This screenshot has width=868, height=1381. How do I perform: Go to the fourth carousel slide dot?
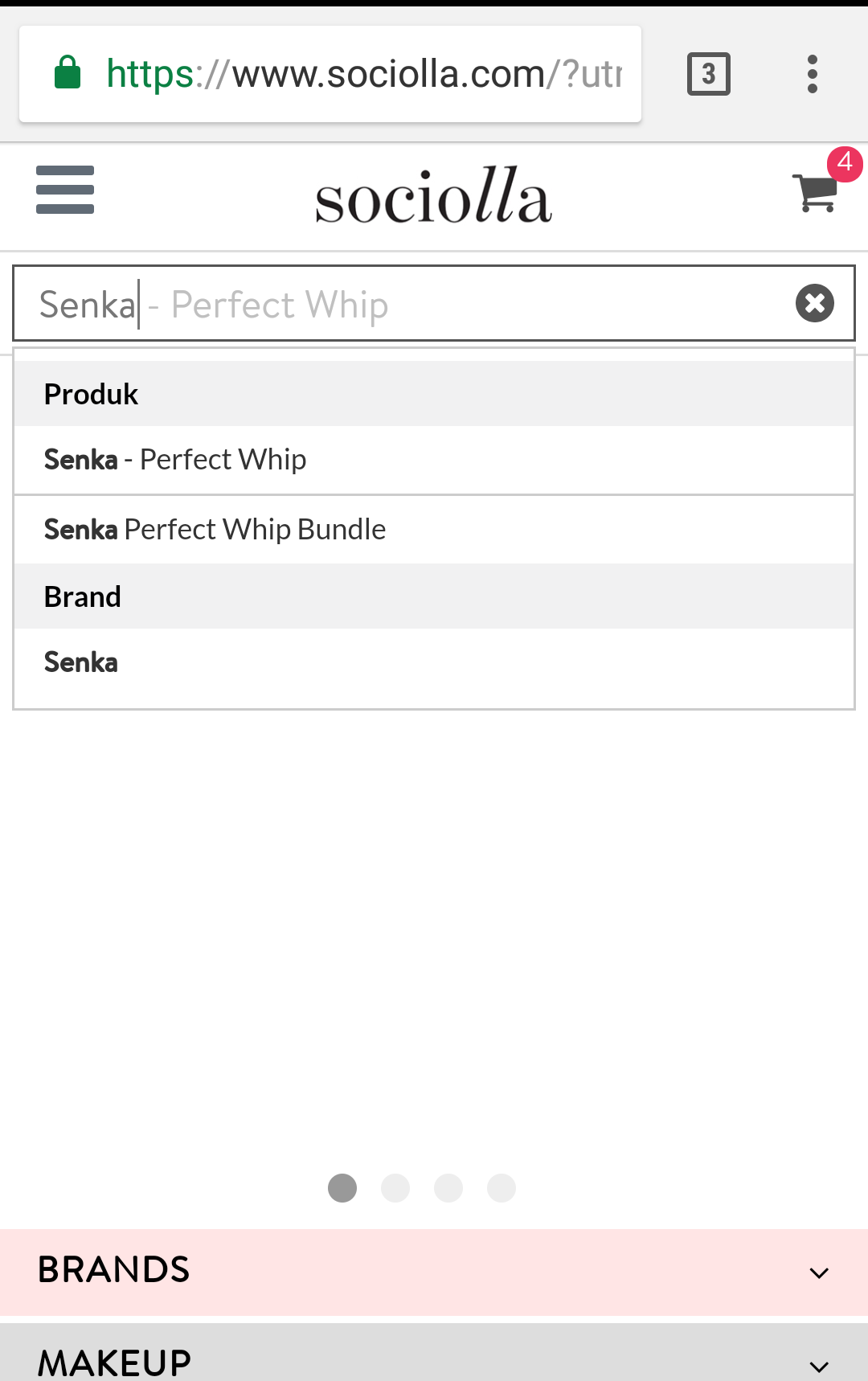tap(502, 1188)
